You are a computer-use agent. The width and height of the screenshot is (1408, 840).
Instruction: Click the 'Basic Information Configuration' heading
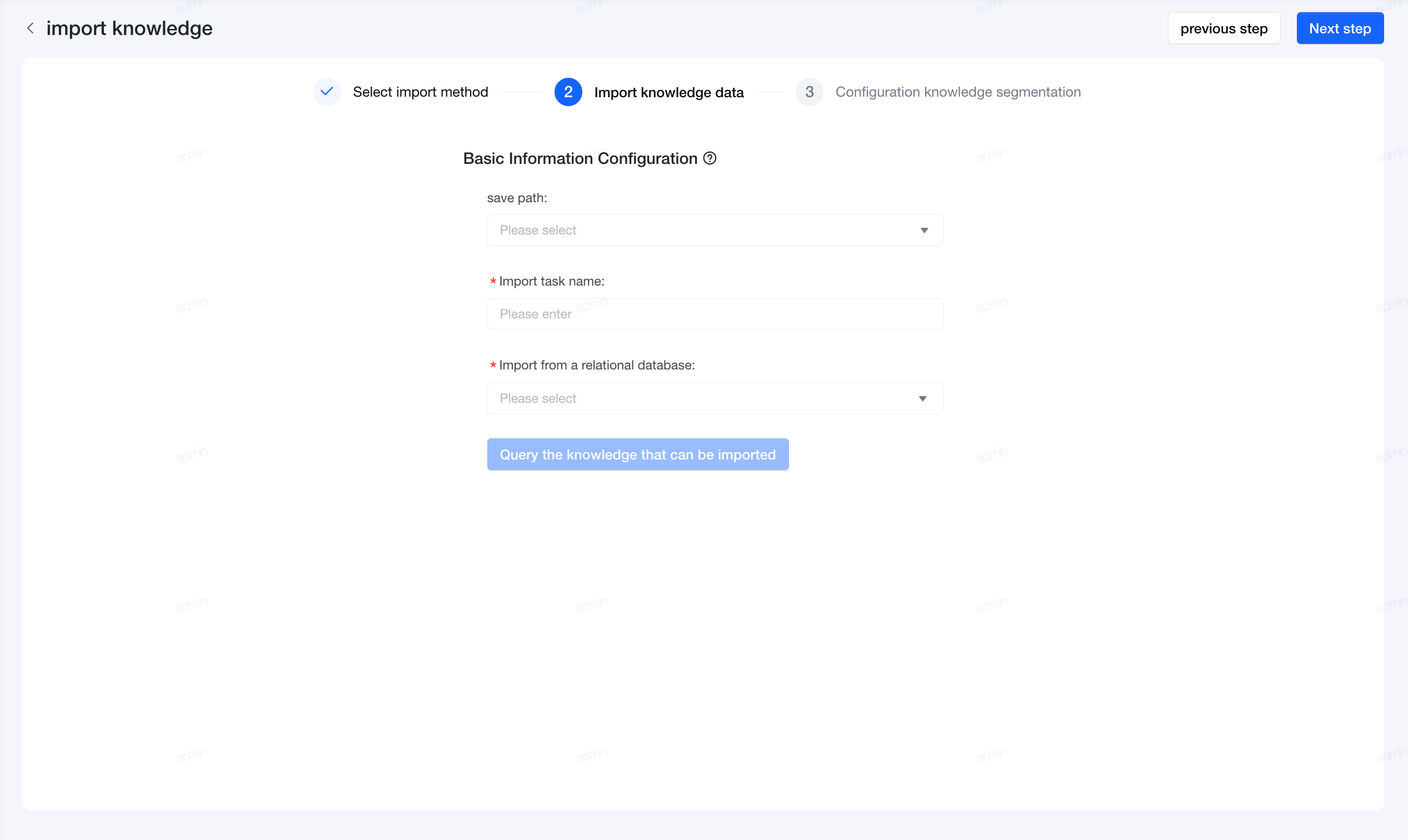[580, 158]
